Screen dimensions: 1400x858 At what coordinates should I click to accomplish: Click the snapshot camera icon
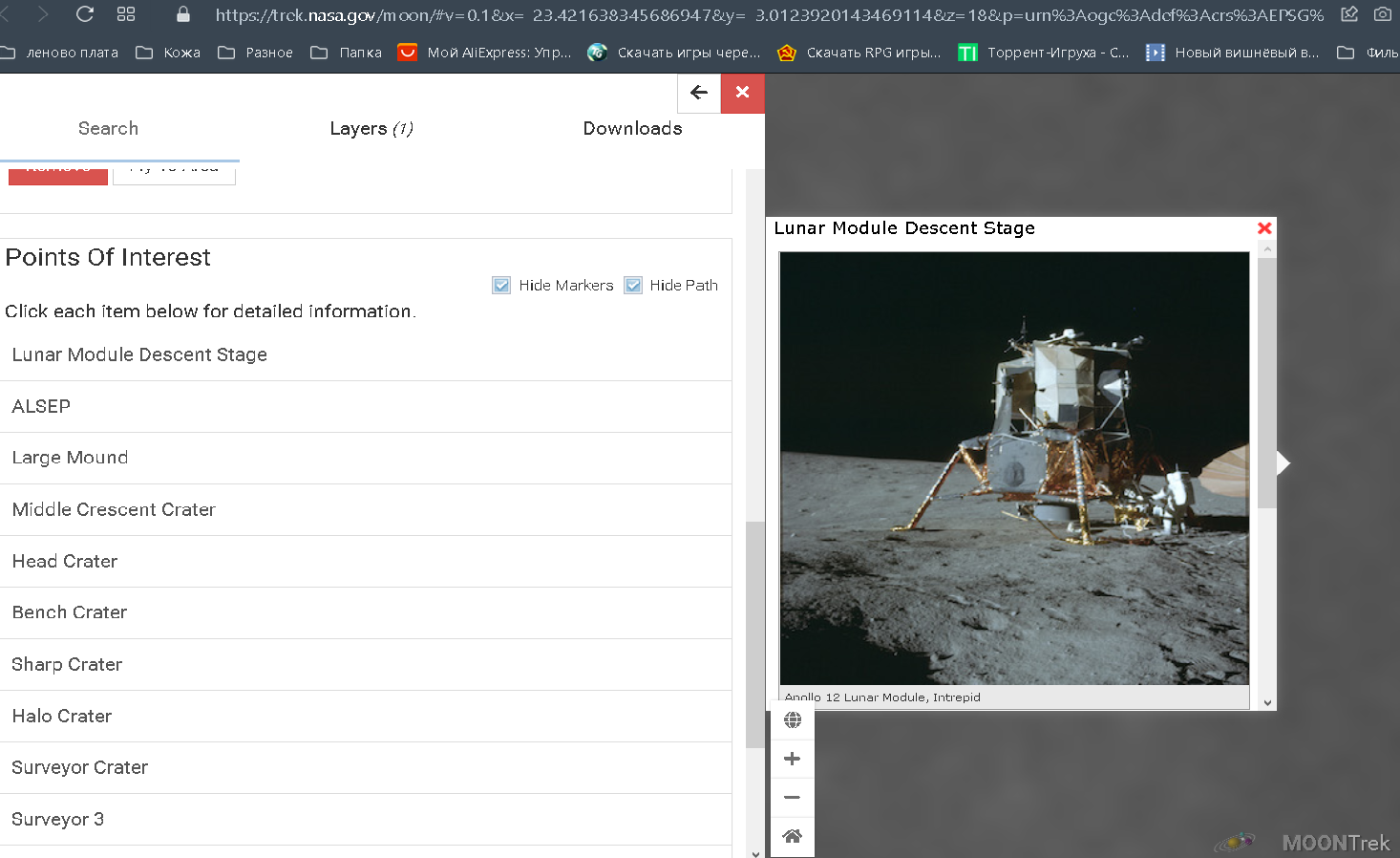click(x=1382, y=14)
